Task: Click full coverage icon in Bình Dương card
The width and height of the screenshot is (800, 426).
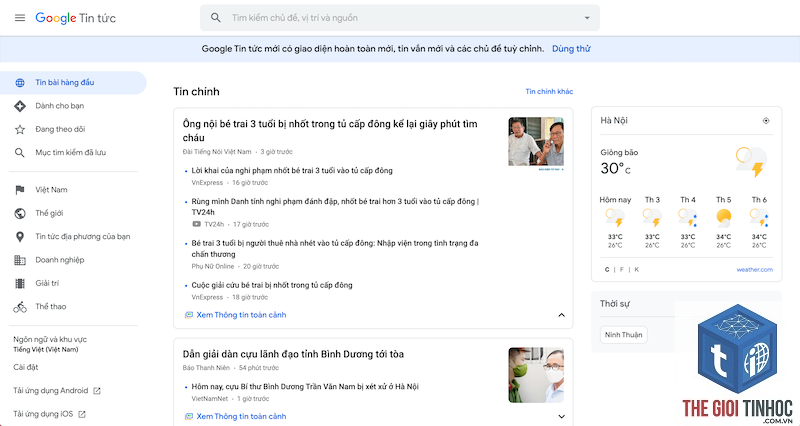Action: (188, 417)
